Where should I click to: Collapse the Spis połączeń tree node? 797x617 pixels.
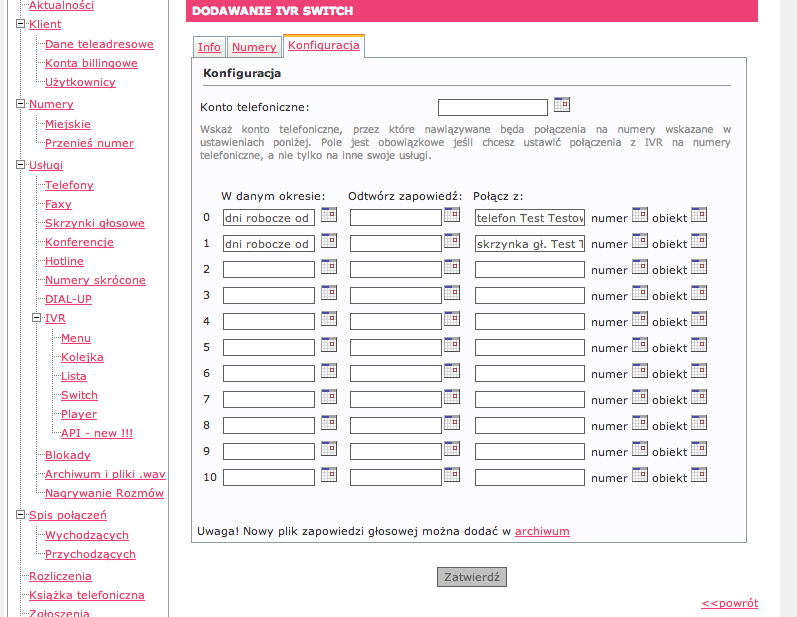click(x=20, y=515)
